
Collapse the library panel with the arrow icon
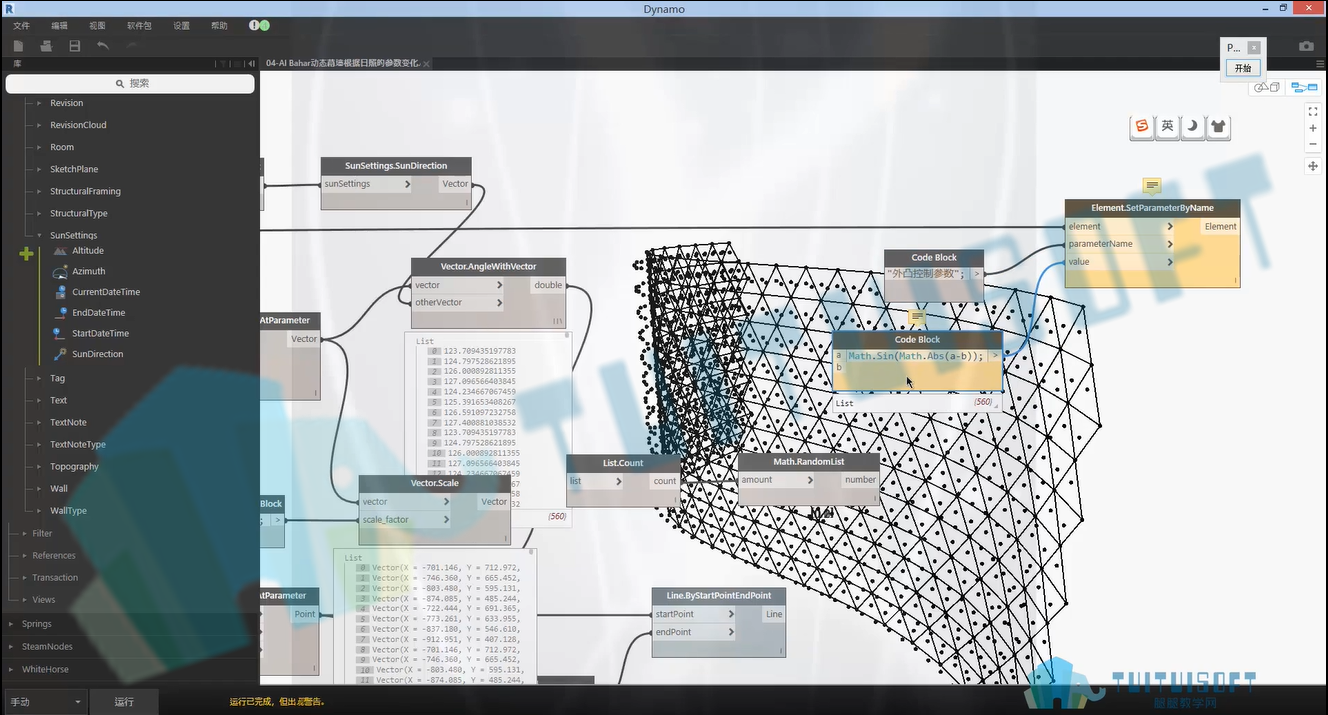251,63
